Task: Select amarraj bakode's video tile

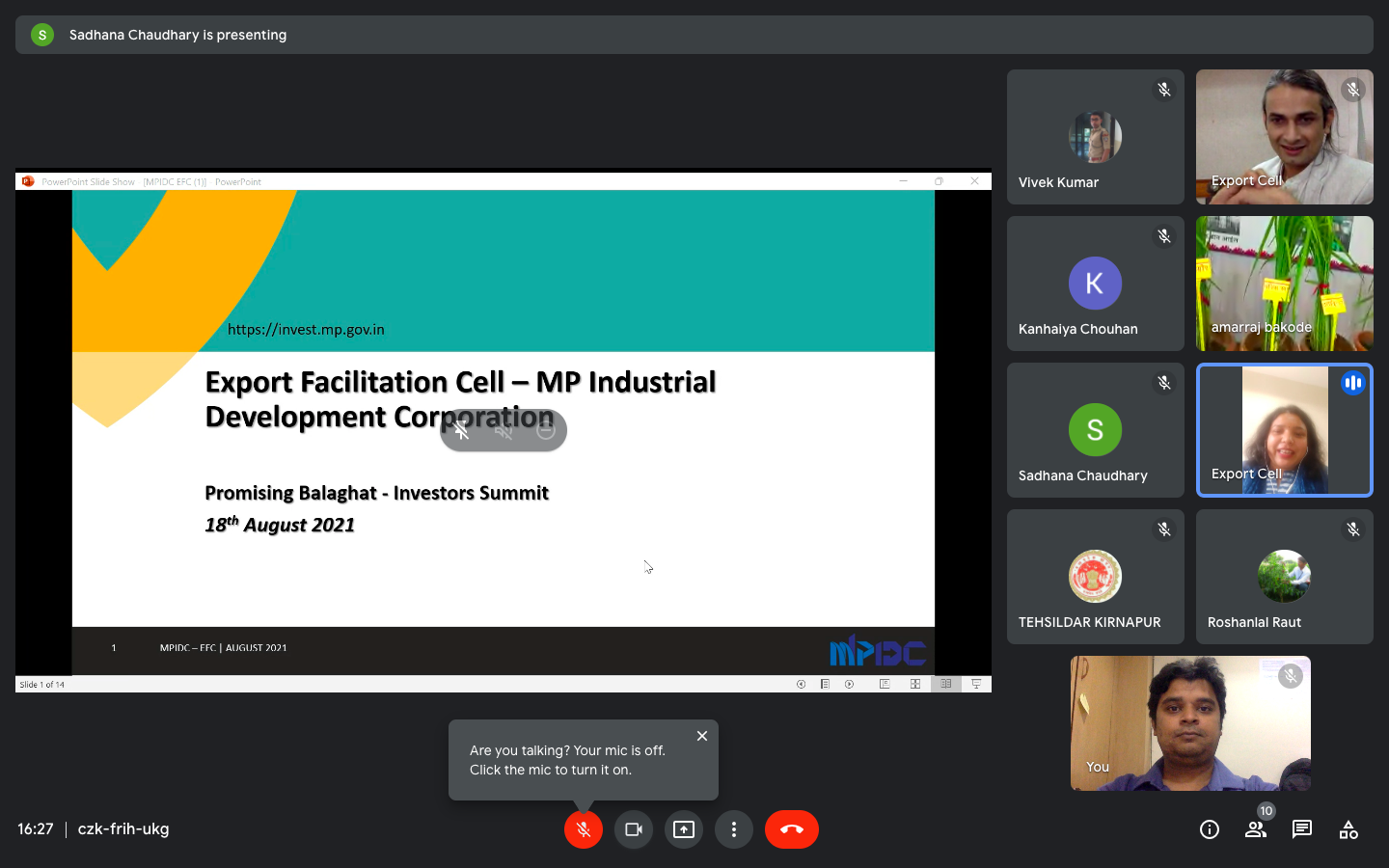Action: click(x=1285, y=284)
